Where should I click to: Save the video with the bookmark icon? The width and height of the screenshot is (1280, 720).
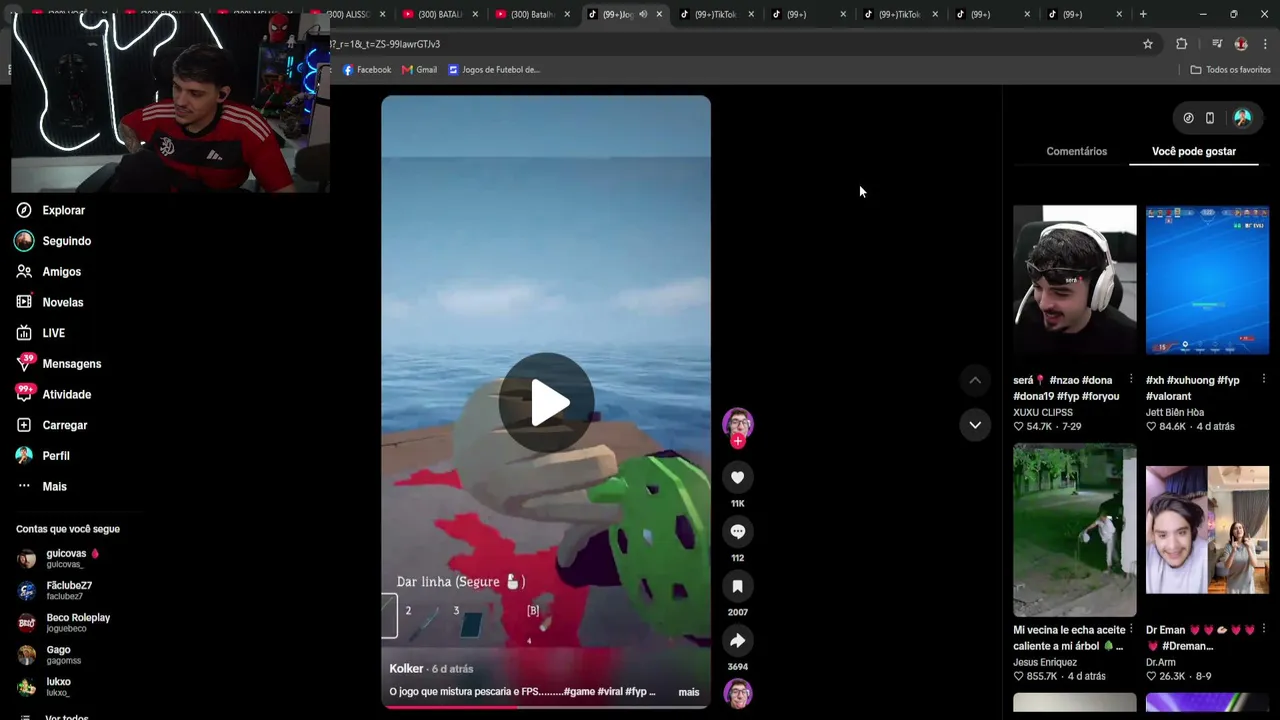738,586
